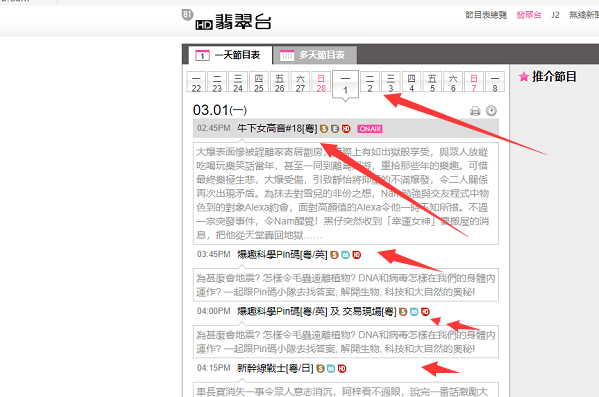Open 節目表總覽 in the top navigation
The width and height of the screenshot is (599, 397).
(x=486, y=15)
